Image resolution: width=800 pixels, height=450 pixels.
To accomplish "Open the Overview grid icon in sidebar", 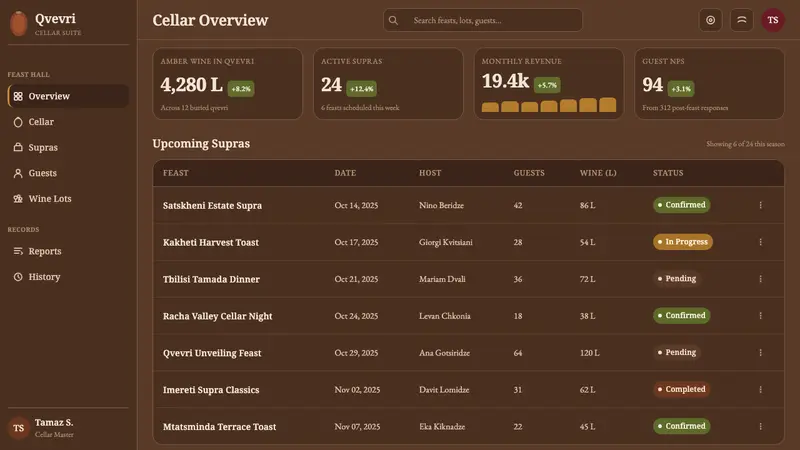I will pos(18,96).
